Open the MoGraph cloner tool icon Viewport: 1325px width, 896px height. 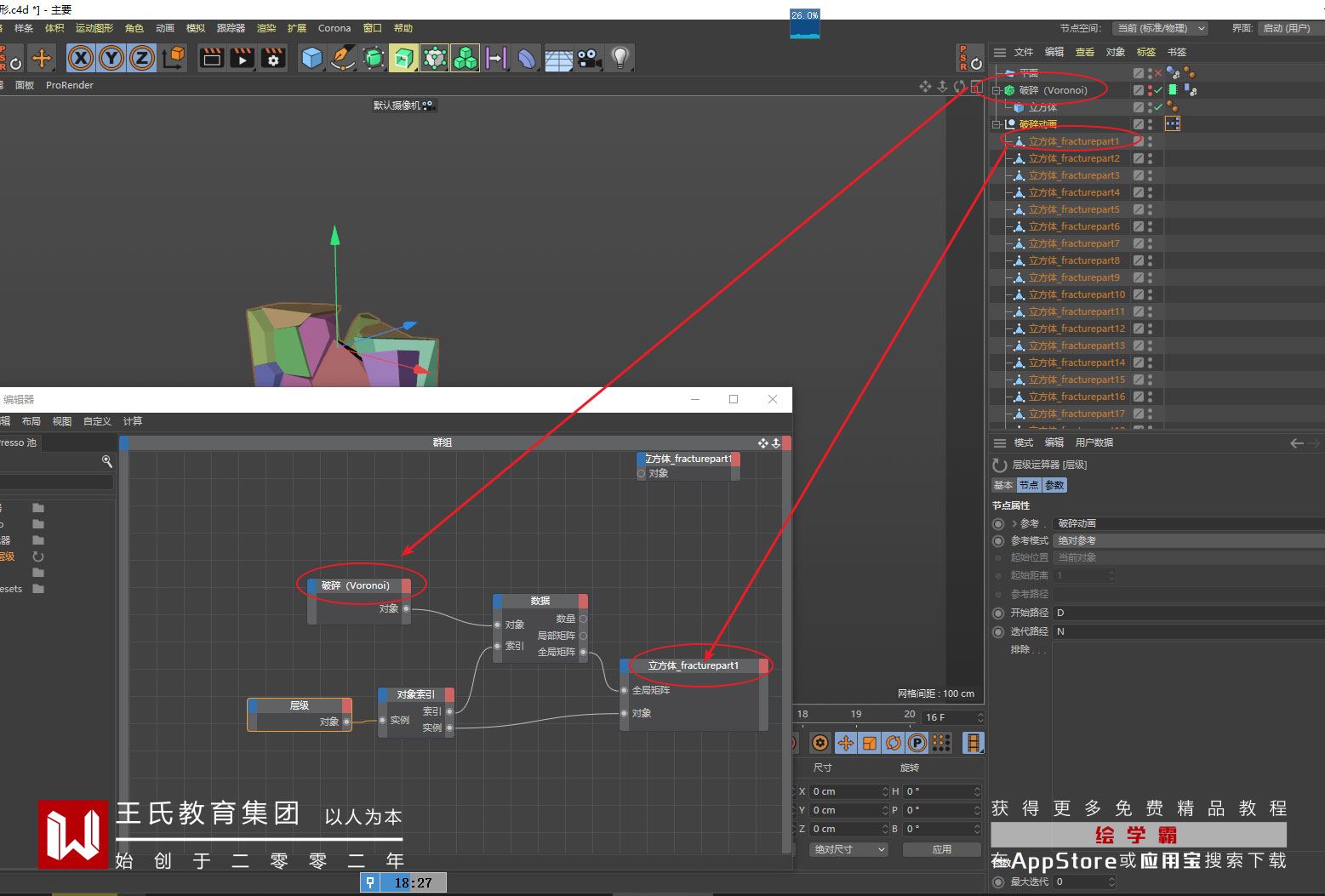435,58
